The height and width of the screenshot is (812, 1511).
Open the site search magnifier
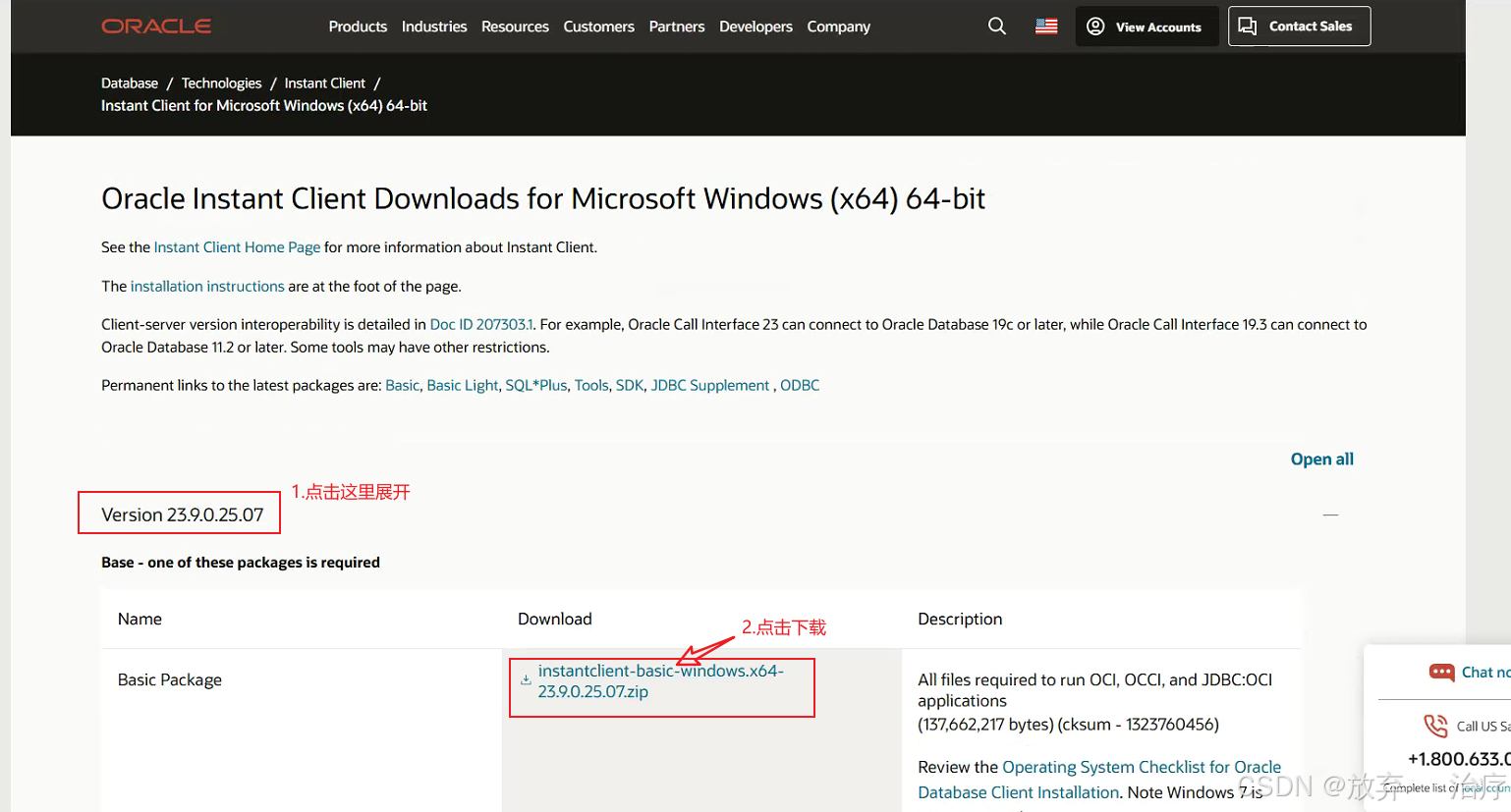coord(996,27)
